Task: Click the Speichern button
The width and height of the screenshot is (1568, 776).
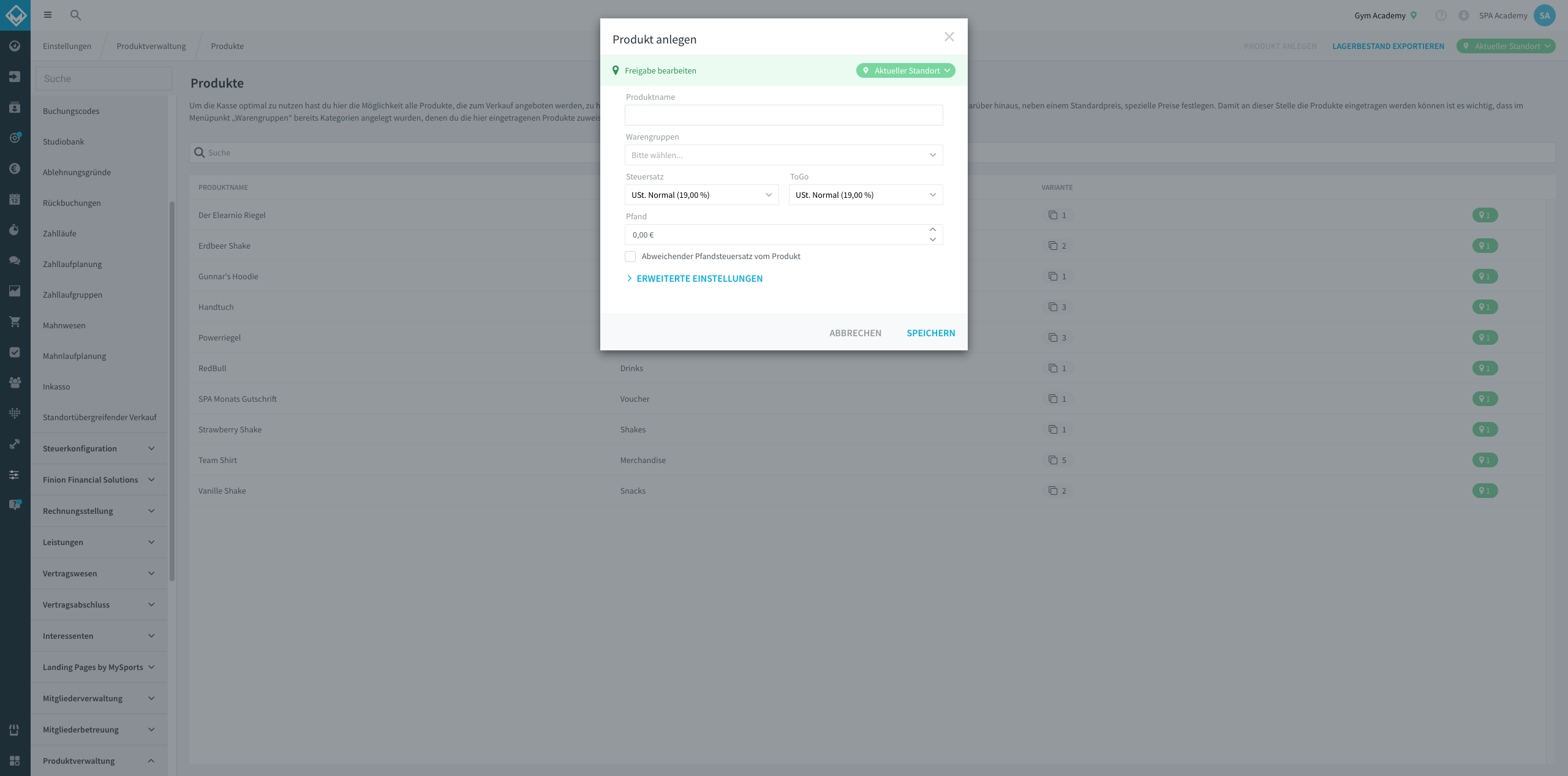Action: pos(930,333)
